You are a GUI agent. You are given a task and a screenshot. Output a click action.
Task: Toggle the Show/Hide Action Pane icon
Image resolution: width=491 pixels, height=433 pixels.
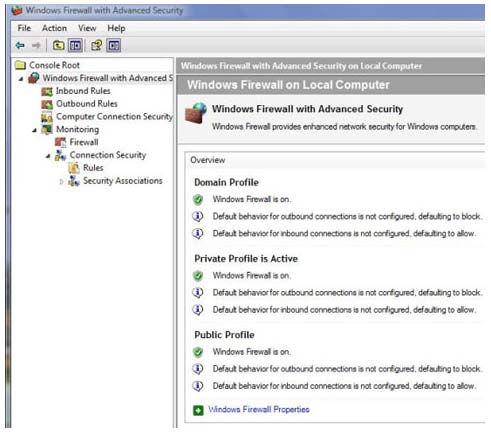(114, 45)
